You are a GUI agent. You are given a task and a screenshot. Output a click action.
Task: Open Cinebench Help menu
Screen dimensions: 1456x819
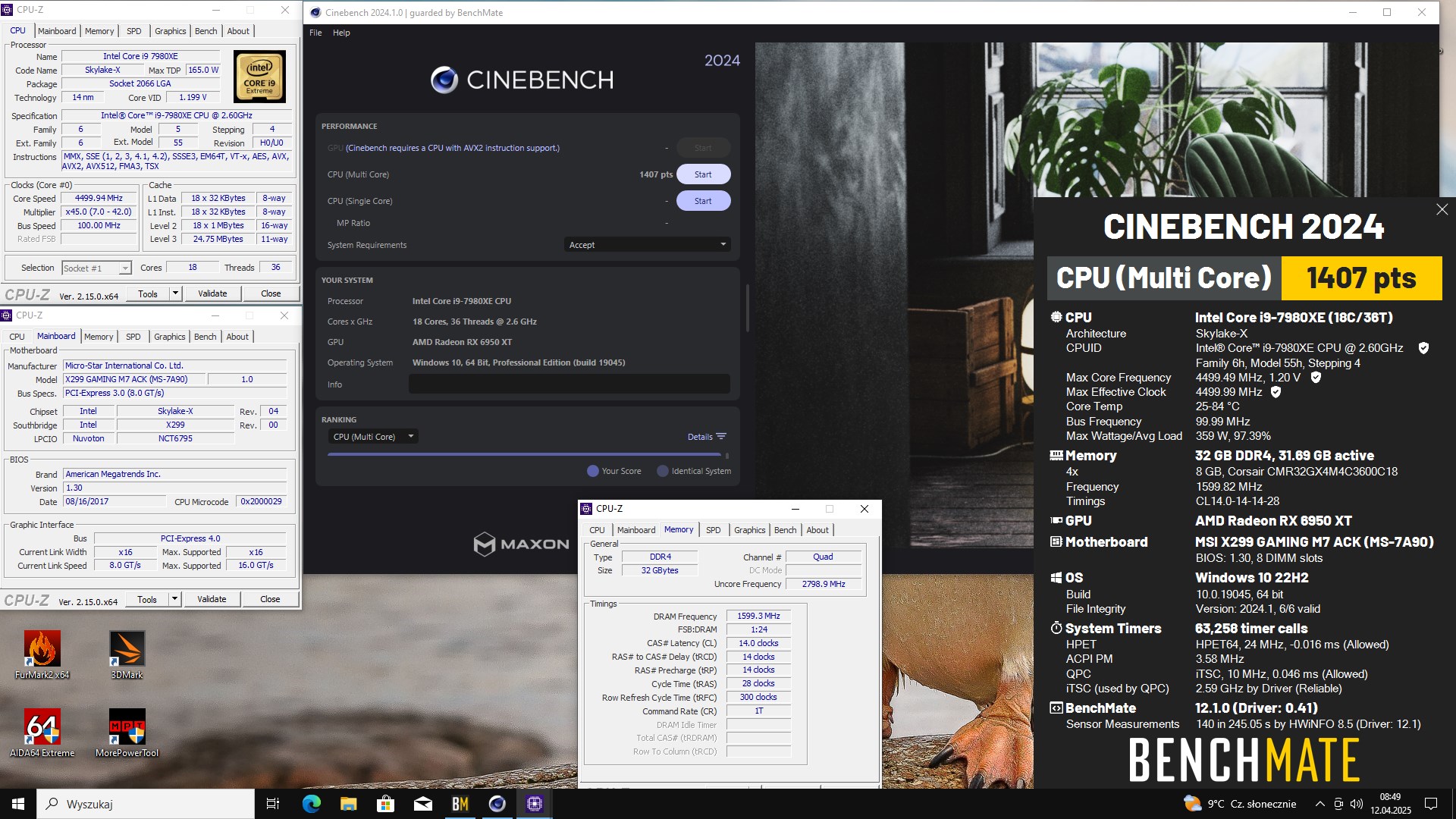click(x=341, y=33)
